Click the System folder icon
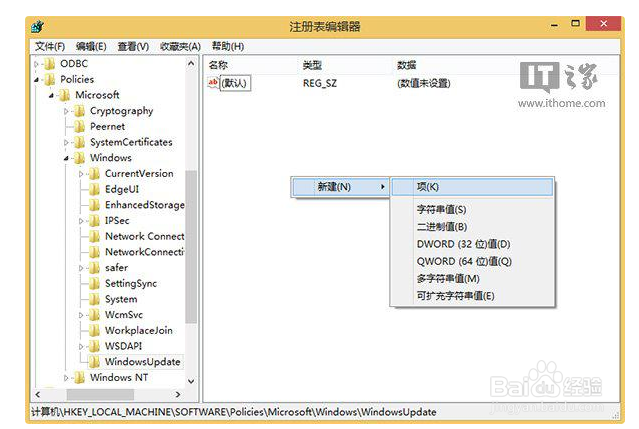This screenshot has width=639, height=429. (94, 299)
